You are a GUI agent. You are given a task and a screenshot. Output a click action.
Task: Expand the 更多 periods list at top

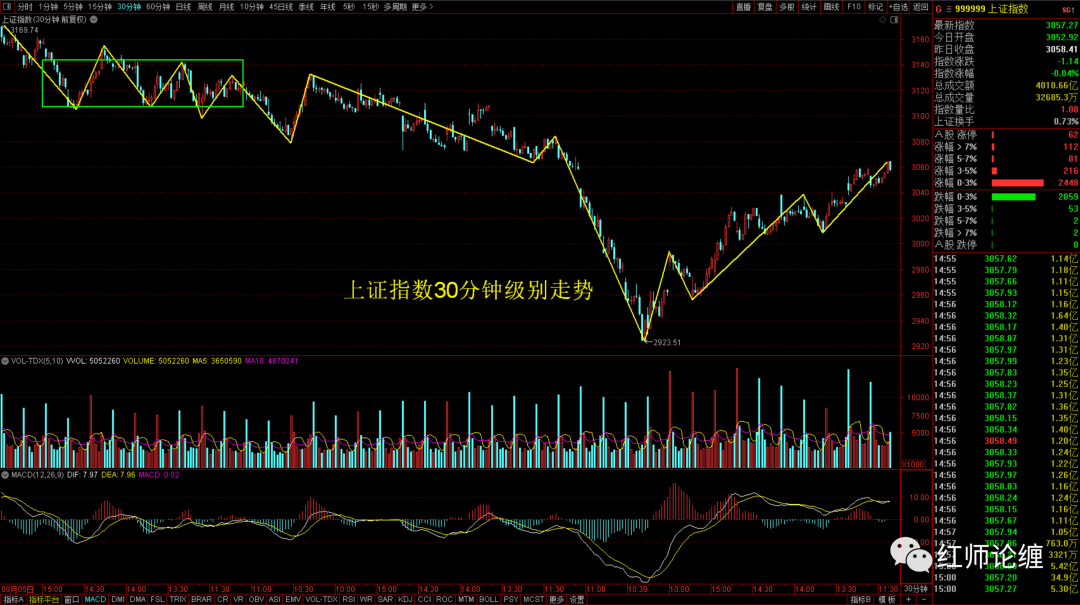pyautogui.click(x=422, y=7)
